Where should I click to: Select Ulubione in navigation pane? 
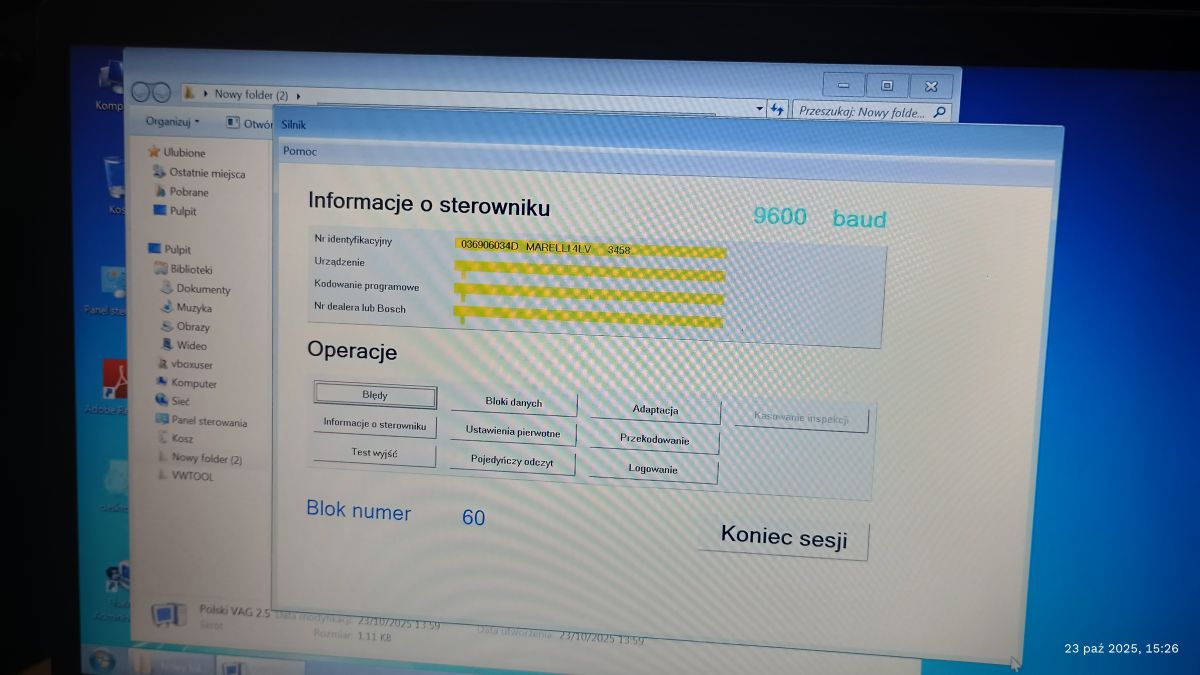click(176, 153)
